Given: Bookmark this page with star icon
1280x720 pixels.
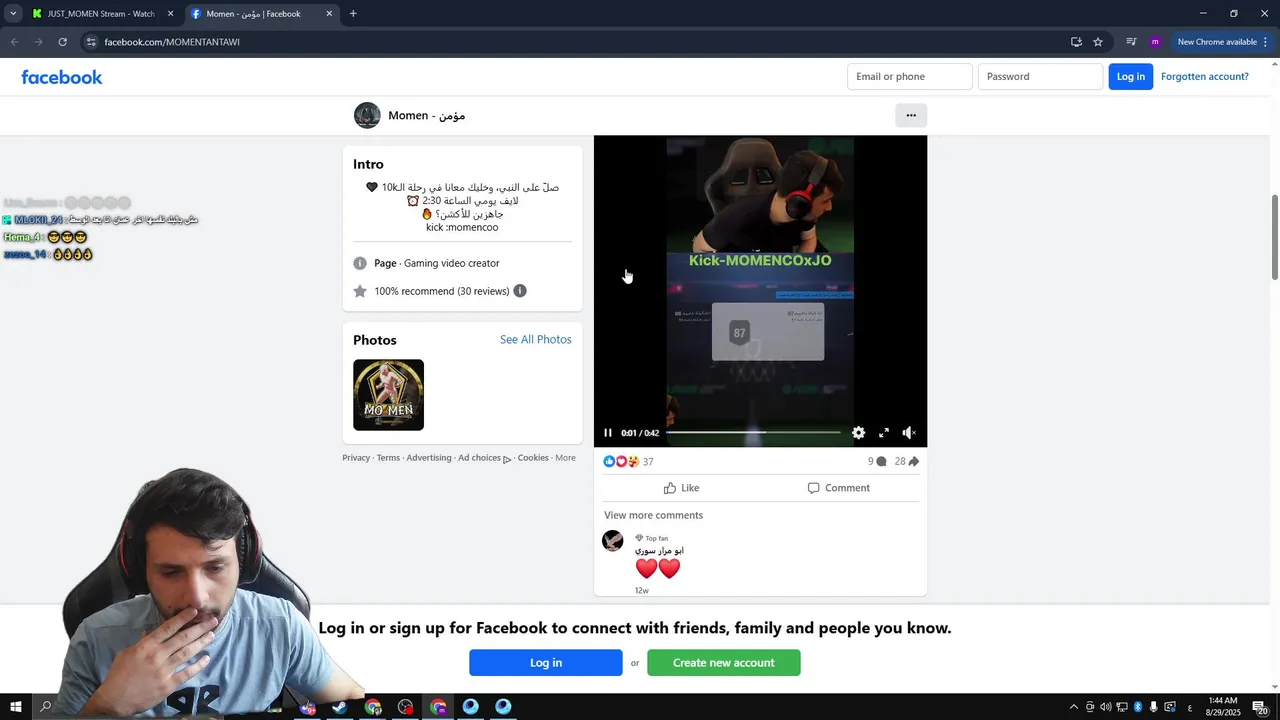Looking at the screenshot, I should [1098, 42].
